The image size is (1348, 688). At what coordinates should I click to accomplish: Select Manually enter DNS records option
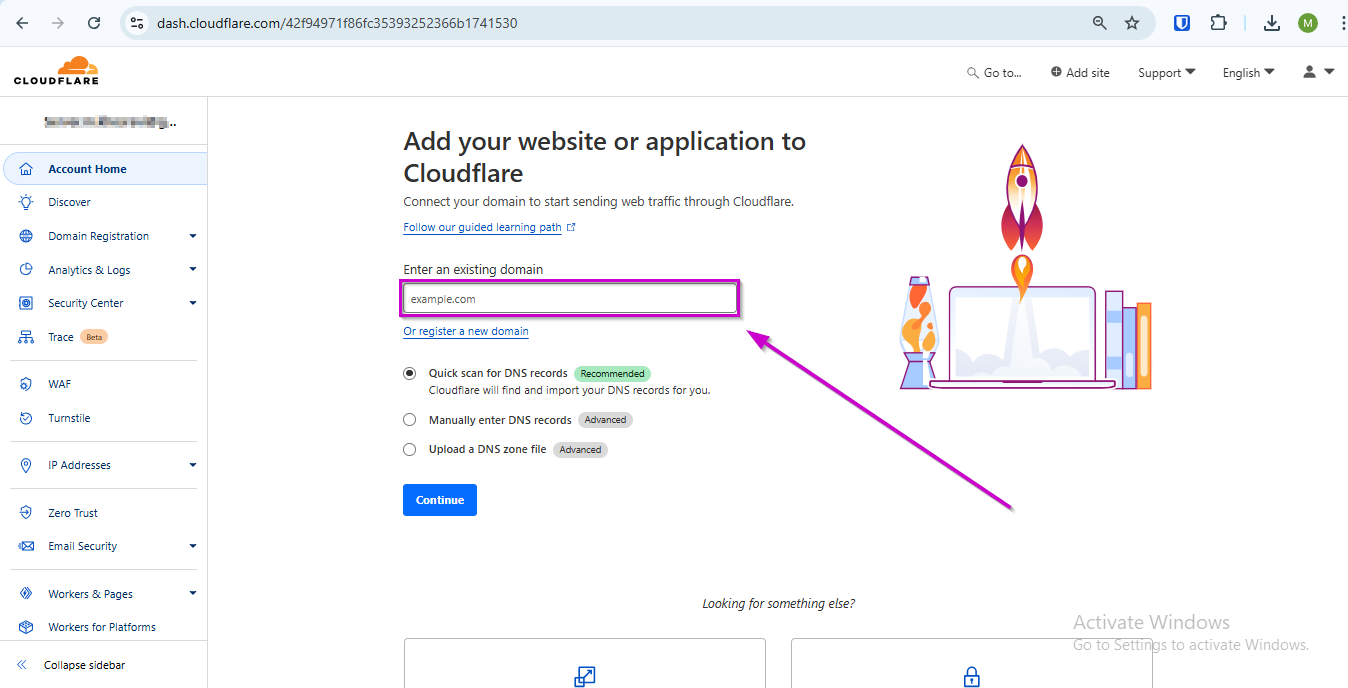410,420
